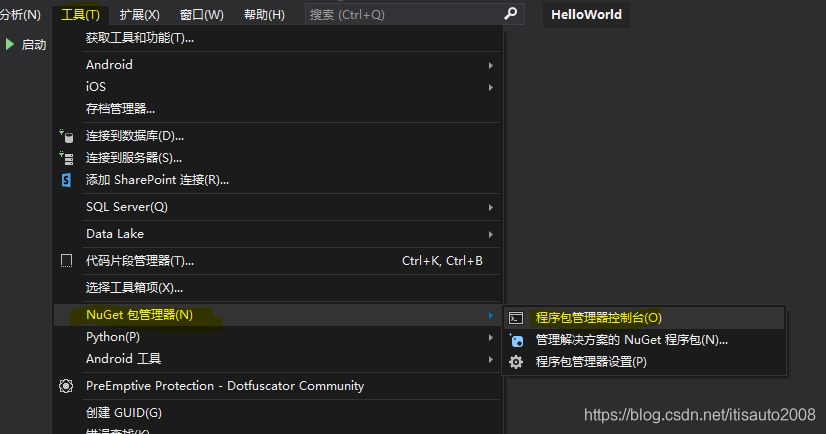The height and width of the screenshot is (434, 826).
Task: Click the green Start debugging play icon
Action: tap(9, 44)
